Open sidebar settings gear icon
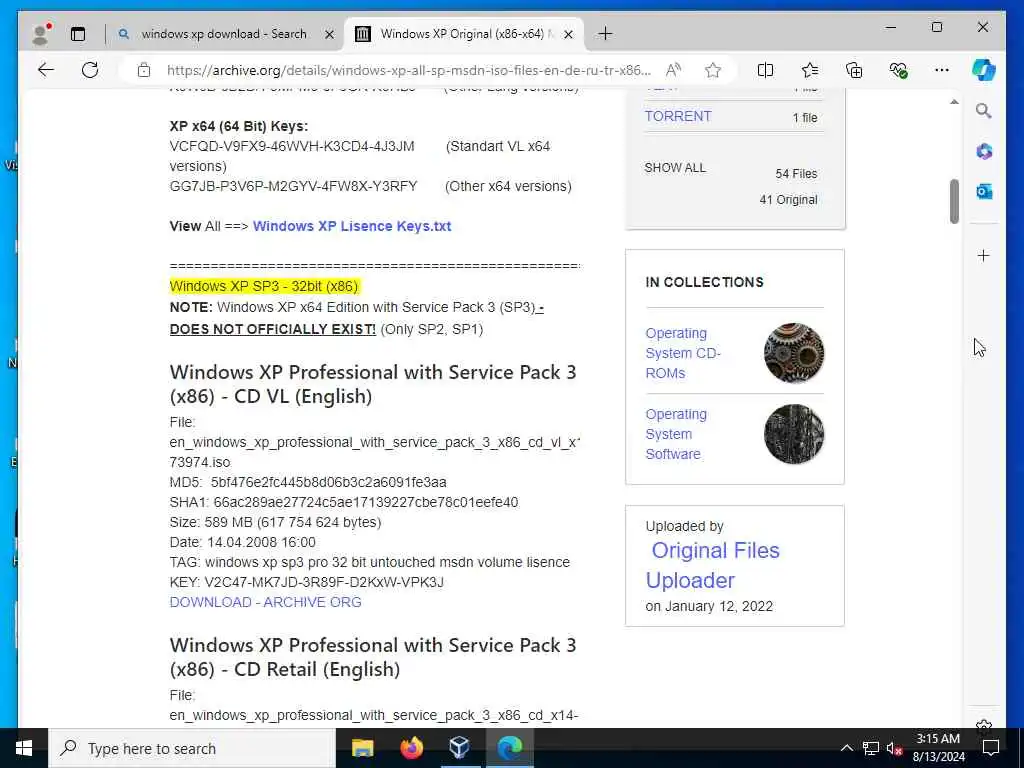 [984, 725]
